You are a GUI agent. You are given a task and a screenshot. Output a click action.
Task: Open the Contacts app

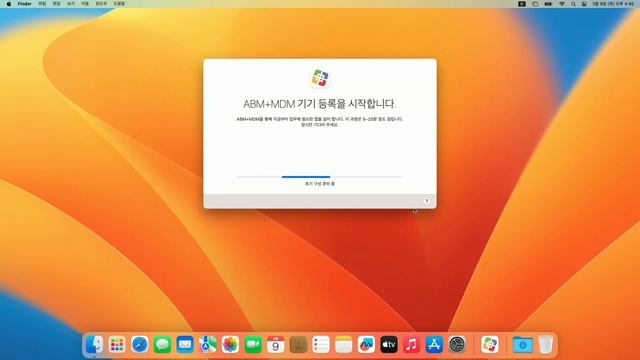tap(298, 345)
